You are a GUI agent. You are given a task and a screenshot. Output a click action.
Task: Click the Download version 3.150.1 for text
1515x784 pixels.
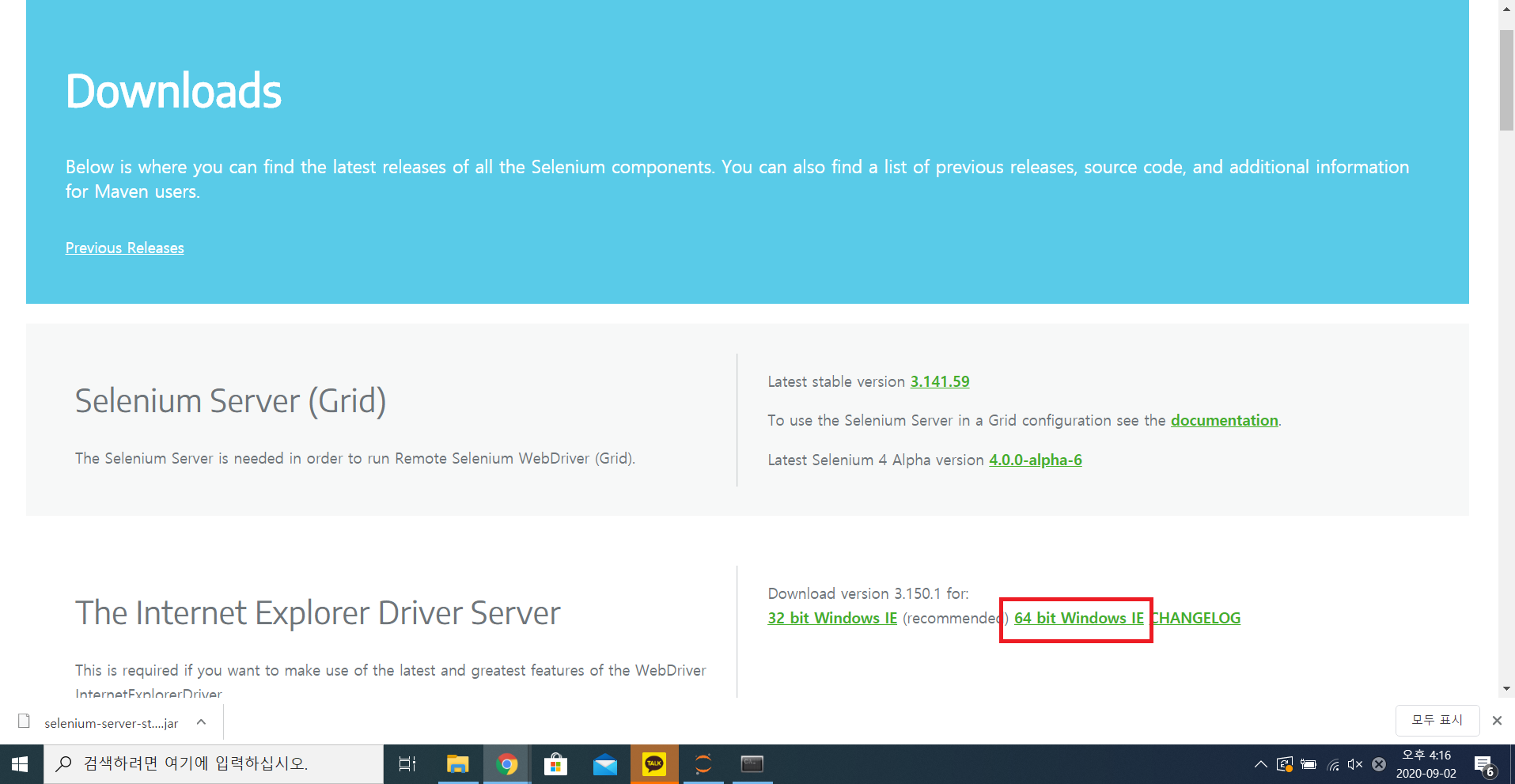pyautogui.click(x=868, y=593)
